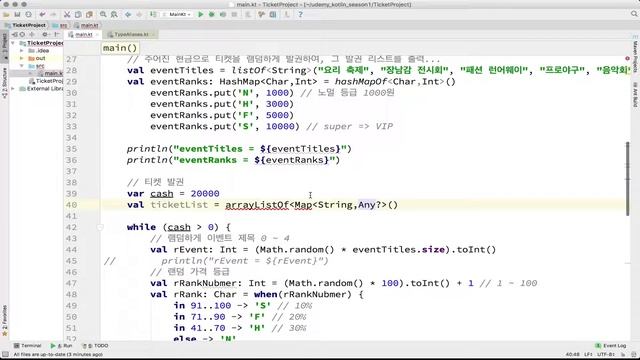Click the search everywhere magnifier icon
The image size is (640, 360).
click(x=634, y=14)
